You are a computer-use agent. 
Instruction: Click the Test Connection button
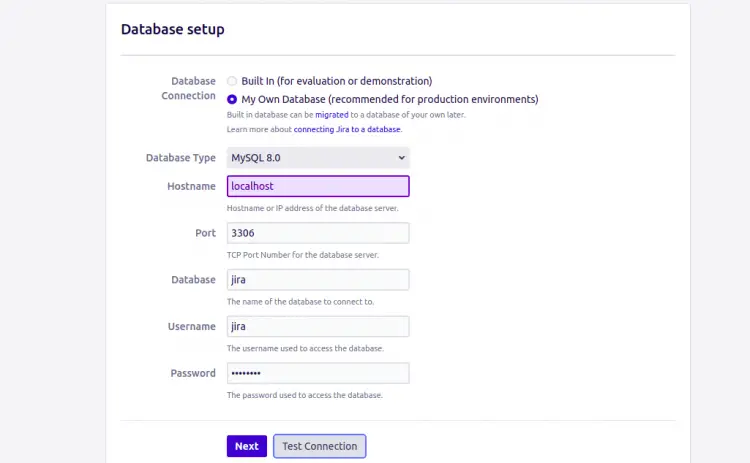(319, 446)
